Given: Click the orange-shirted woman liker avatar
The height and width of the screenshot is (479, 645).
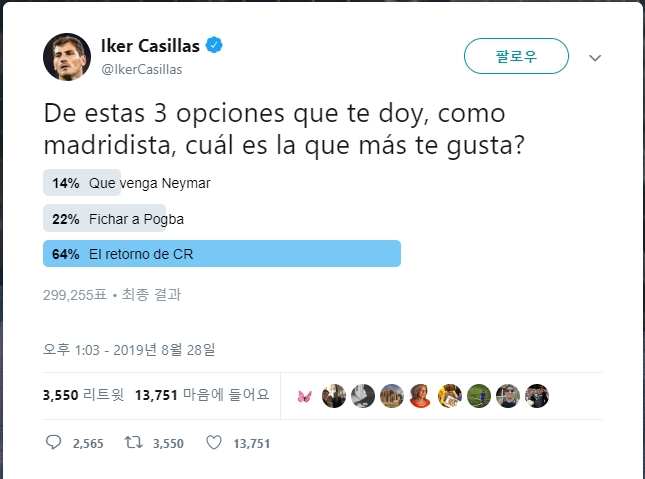Looking at the screenshot, I should point(420,396).
